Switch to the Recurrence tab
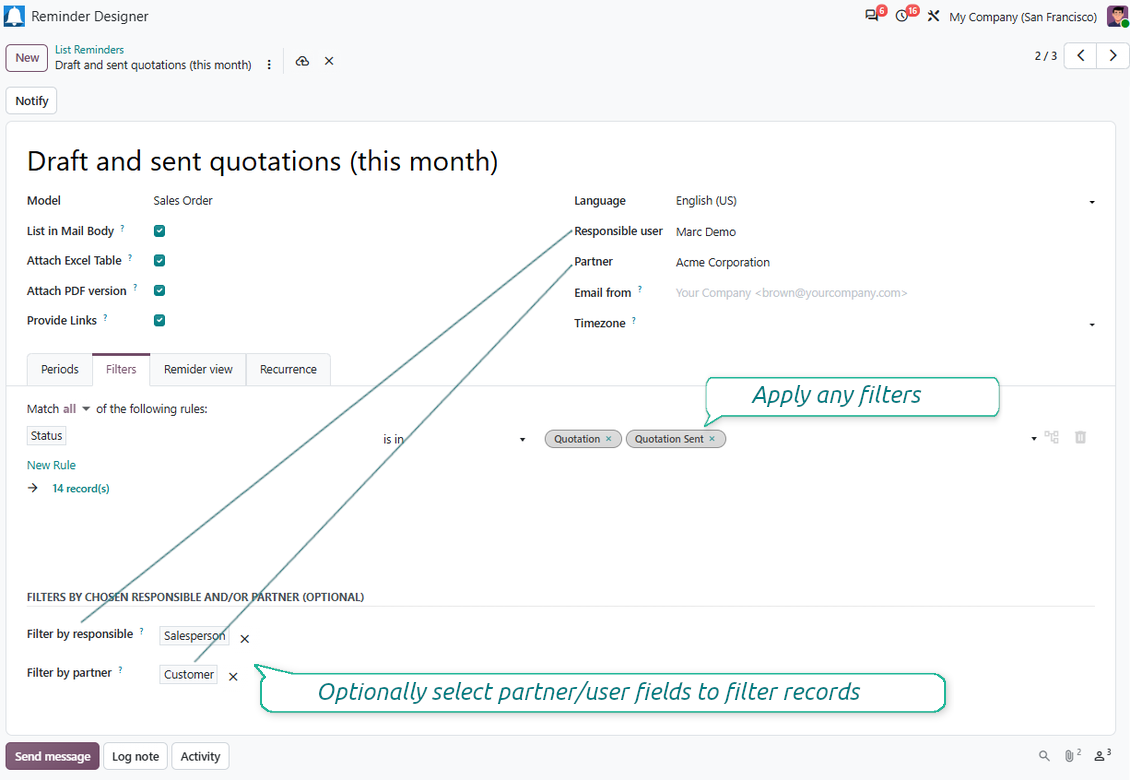Viewport: 1130px width, 780px height. (288, 369)
